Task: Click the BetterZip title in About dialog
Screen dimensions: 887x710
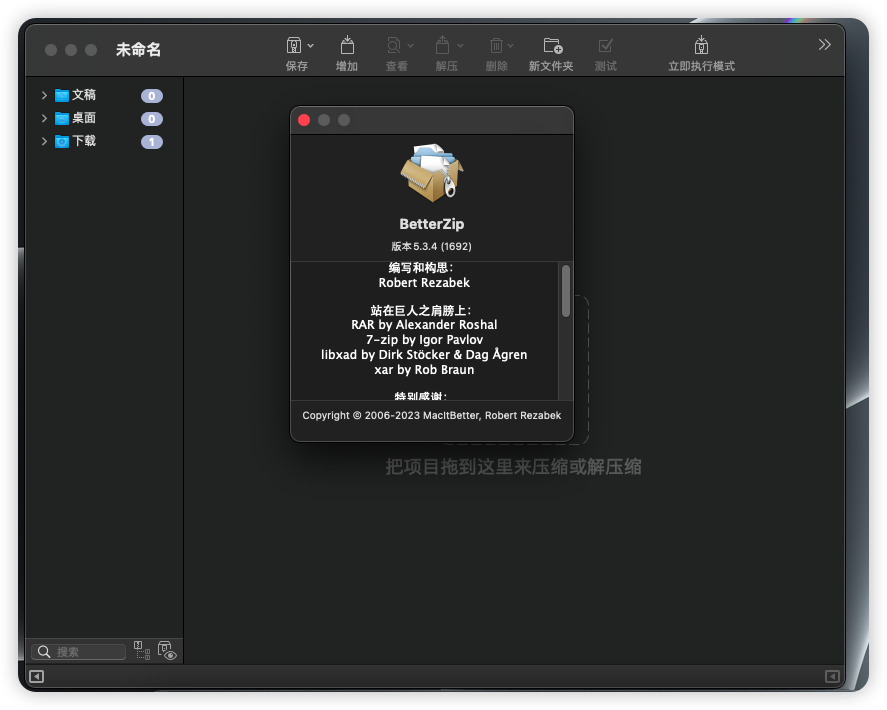Action: (432, 224)
